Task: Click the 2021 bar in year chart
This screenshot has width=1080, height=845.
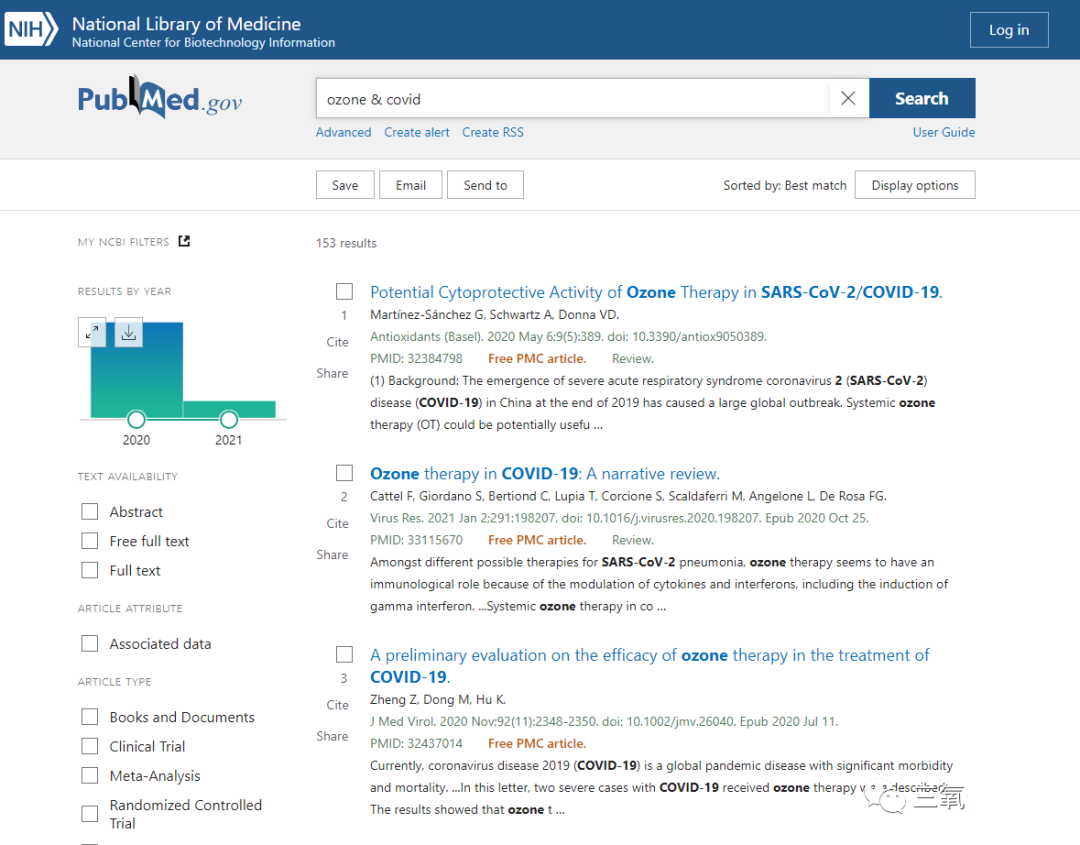Action: pyautogui.click(x=229, y=409)
